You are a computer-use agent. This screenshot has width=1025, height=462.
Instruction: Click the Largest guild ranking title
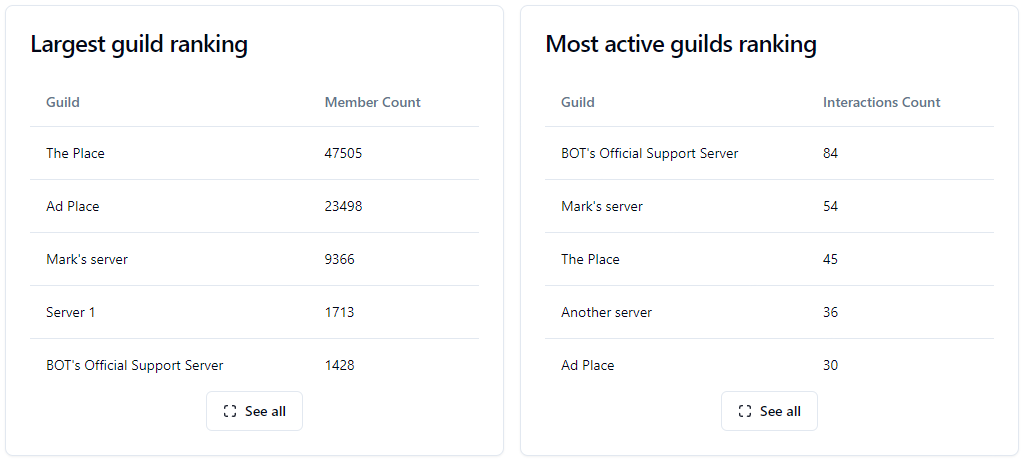(139, 44)
